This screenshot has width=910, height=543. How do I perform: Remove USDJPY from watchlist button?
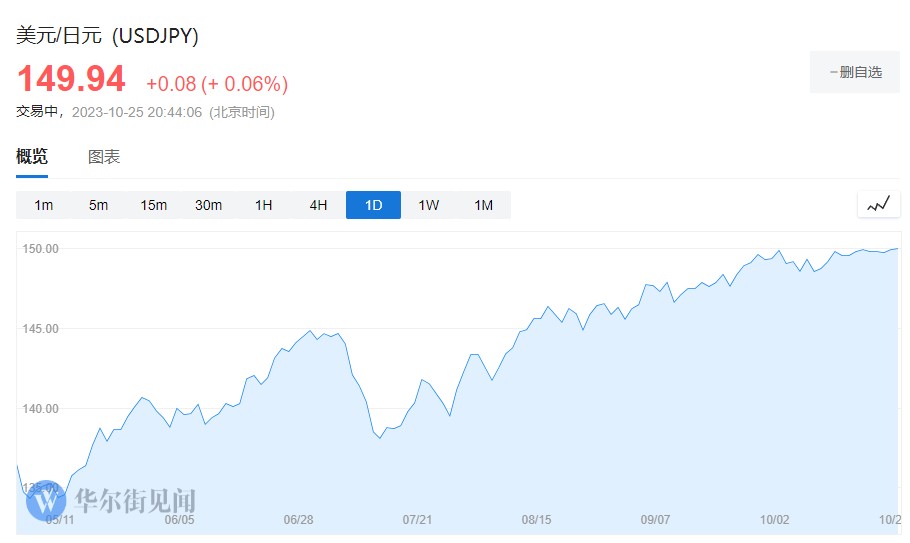855,72
